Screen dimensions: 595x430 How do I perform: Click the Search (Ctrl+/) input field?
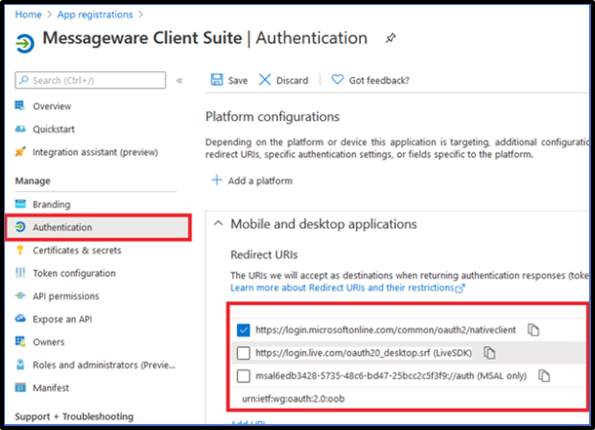click(90, 80)
